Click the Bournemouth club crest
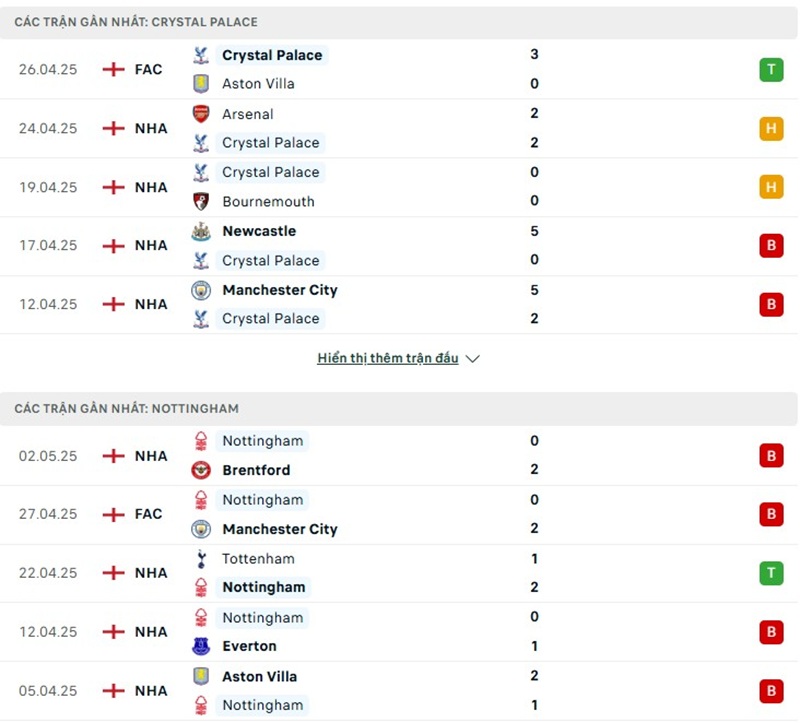800x723 pixels. [x=201, y=201]
